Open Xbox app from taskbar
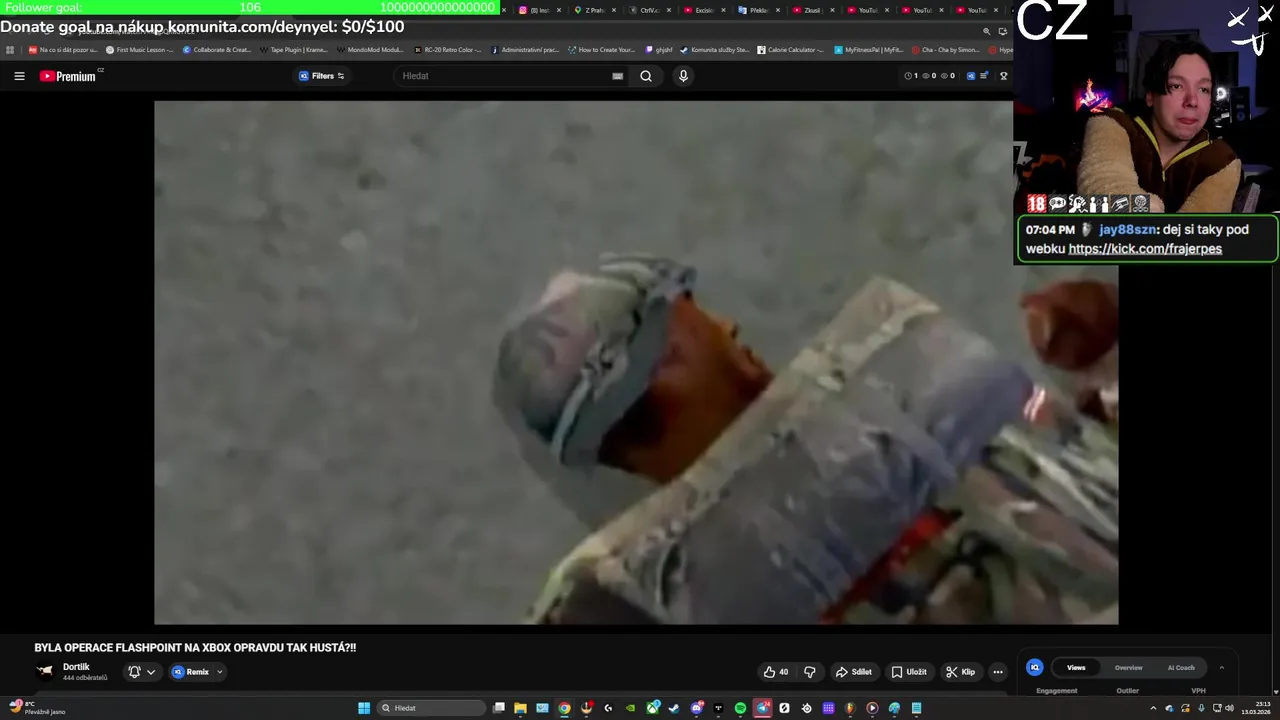1280x720 pixels. point(652,708)
